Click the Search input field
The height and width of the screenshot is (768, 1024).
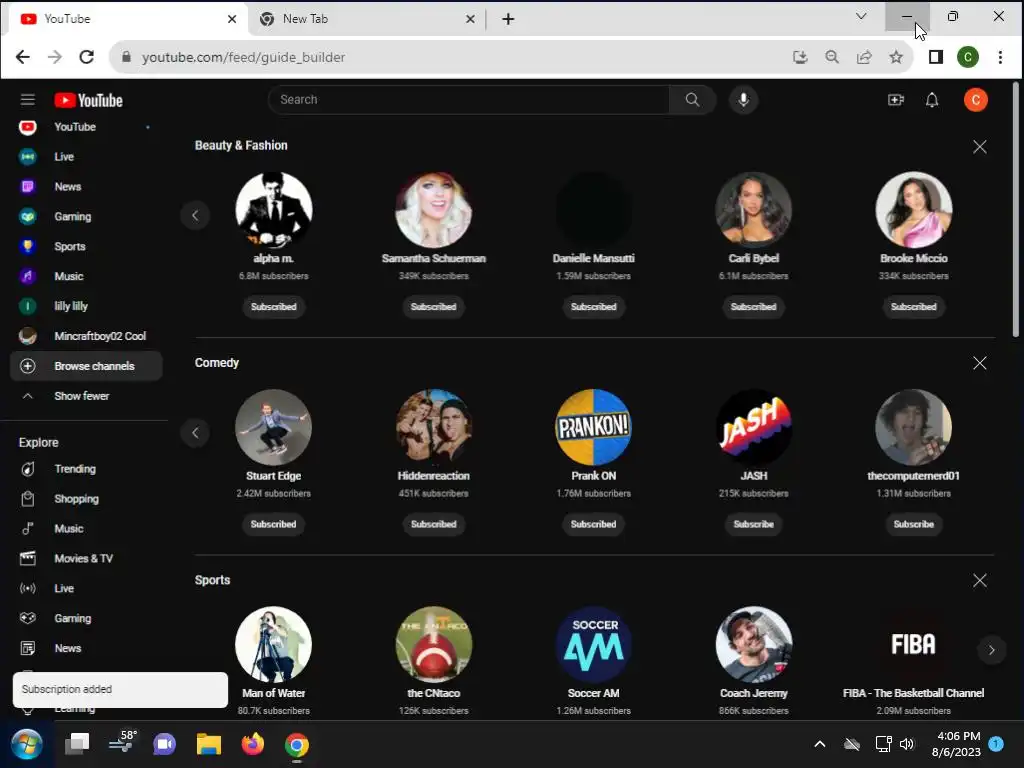click(x=469, y=100)
